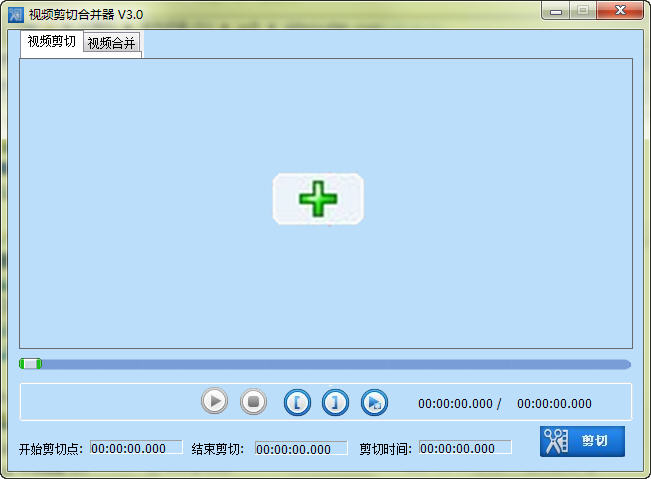Focus the 剪切时间 duration field

click(465, 448)
